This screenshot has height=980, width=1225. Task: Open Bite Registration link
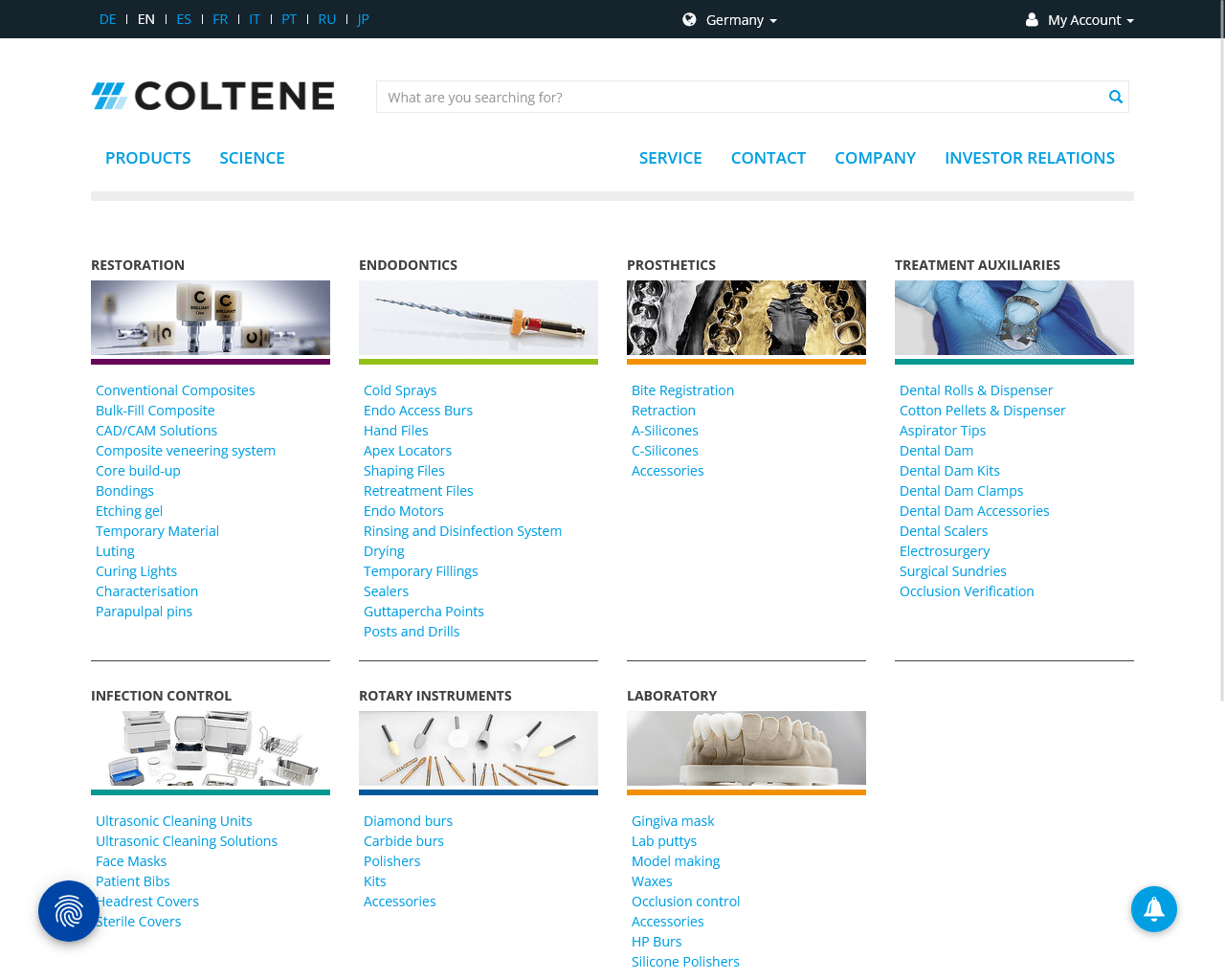682,390
